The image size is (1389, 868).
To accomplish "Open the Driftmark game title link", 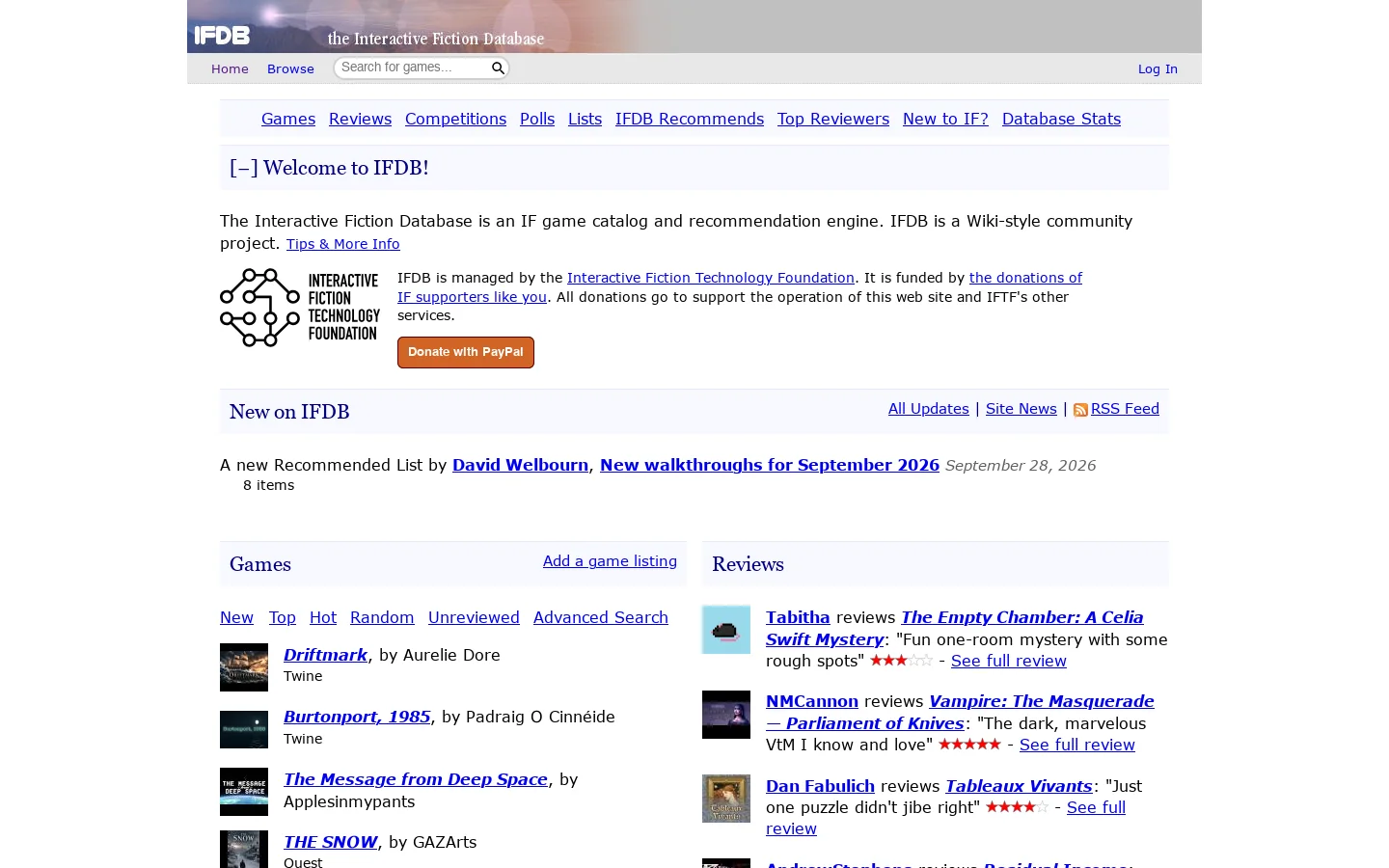I will pyautogui.click(x=325, y=655).
